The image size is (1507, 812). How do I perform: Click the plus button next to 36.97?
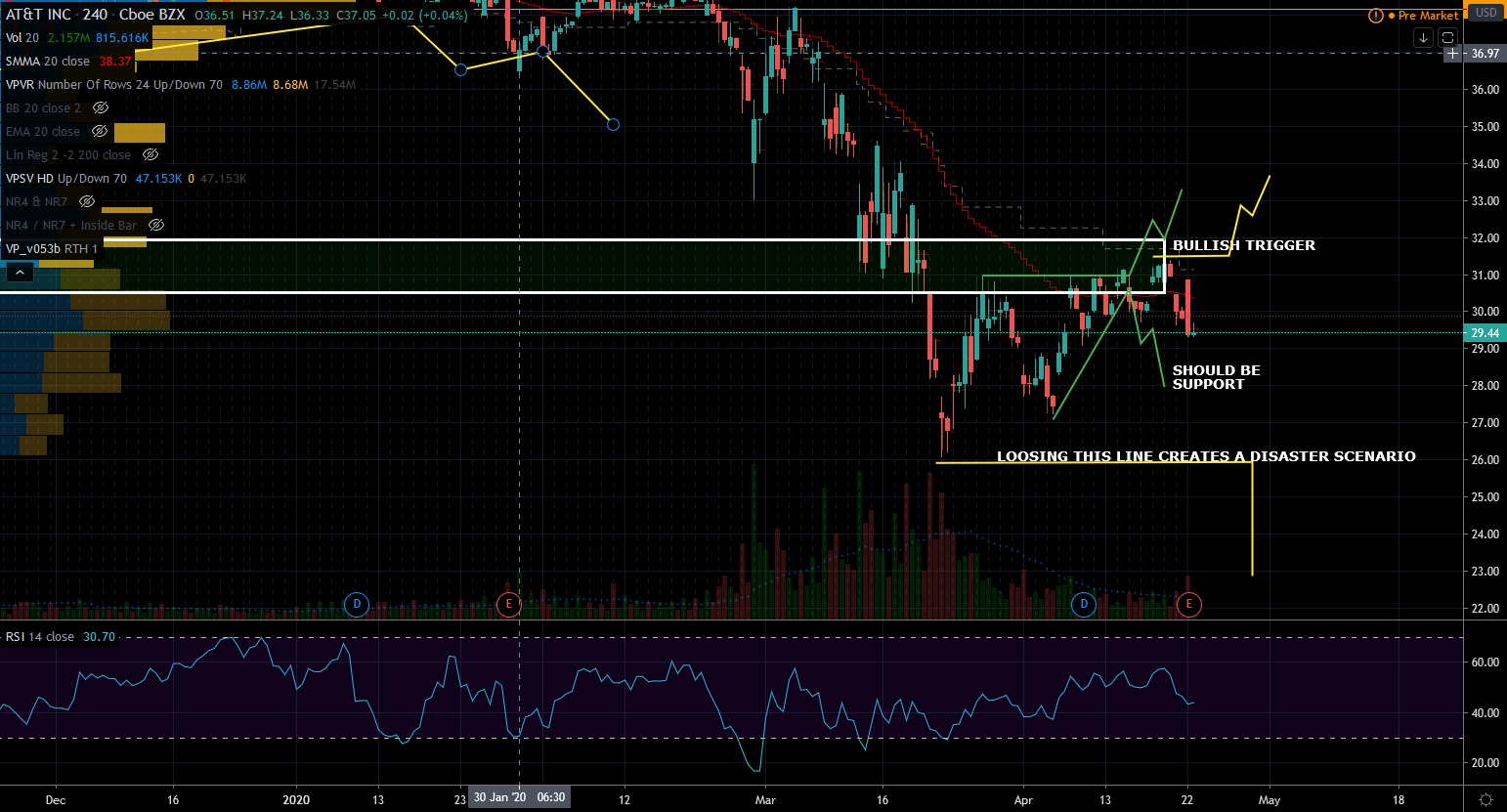pyautogui.click(x=1453, y=54)
